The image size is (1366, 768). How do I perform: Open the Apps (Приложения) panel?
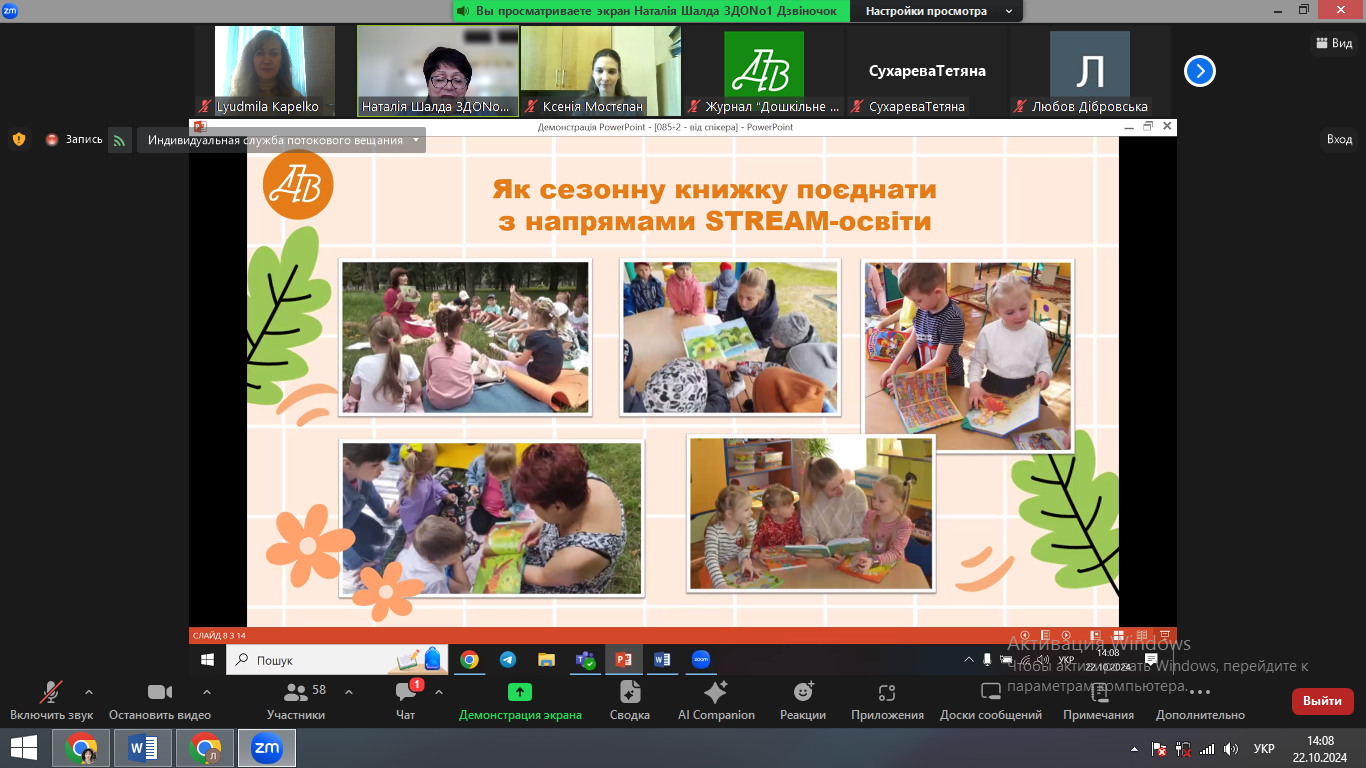click(x=887, y=692)
